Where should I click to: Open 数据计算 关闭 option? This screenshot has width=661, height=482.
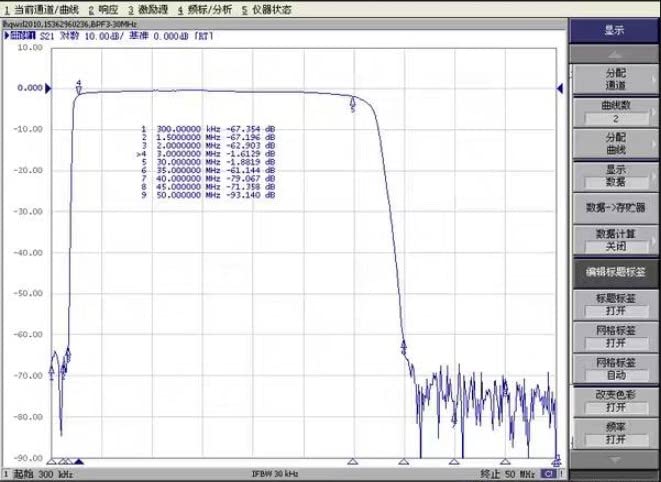point(615,240)
